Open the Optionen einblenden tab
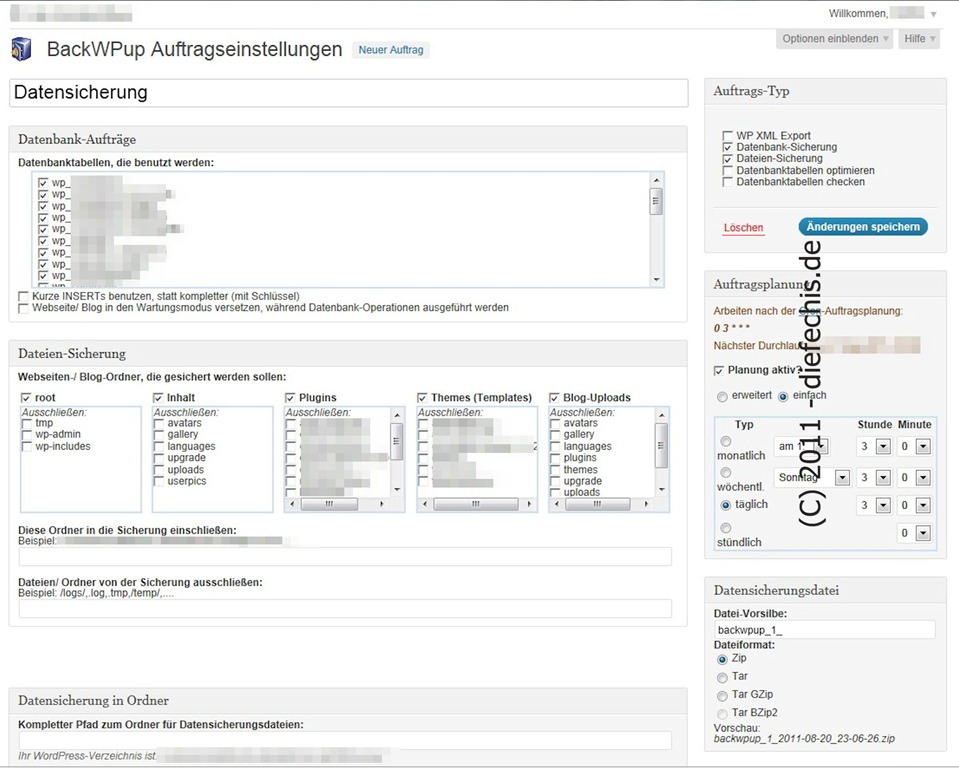959x768 pixels. click(834, 39)
